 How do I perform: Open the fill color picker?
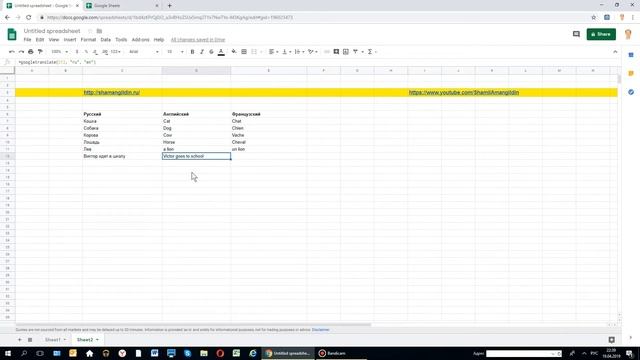click(234, 52)
